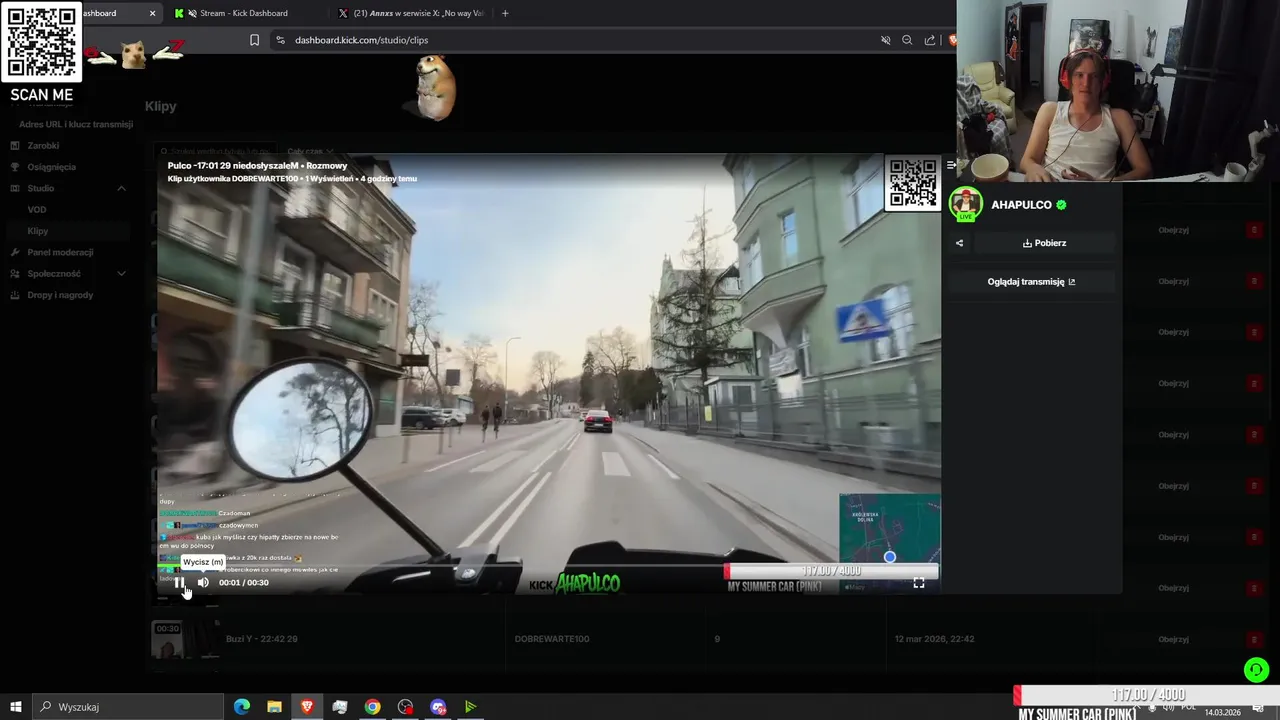Open Brave browser from taskbar
The image size is (1280, 720).
tap(307, 707)
